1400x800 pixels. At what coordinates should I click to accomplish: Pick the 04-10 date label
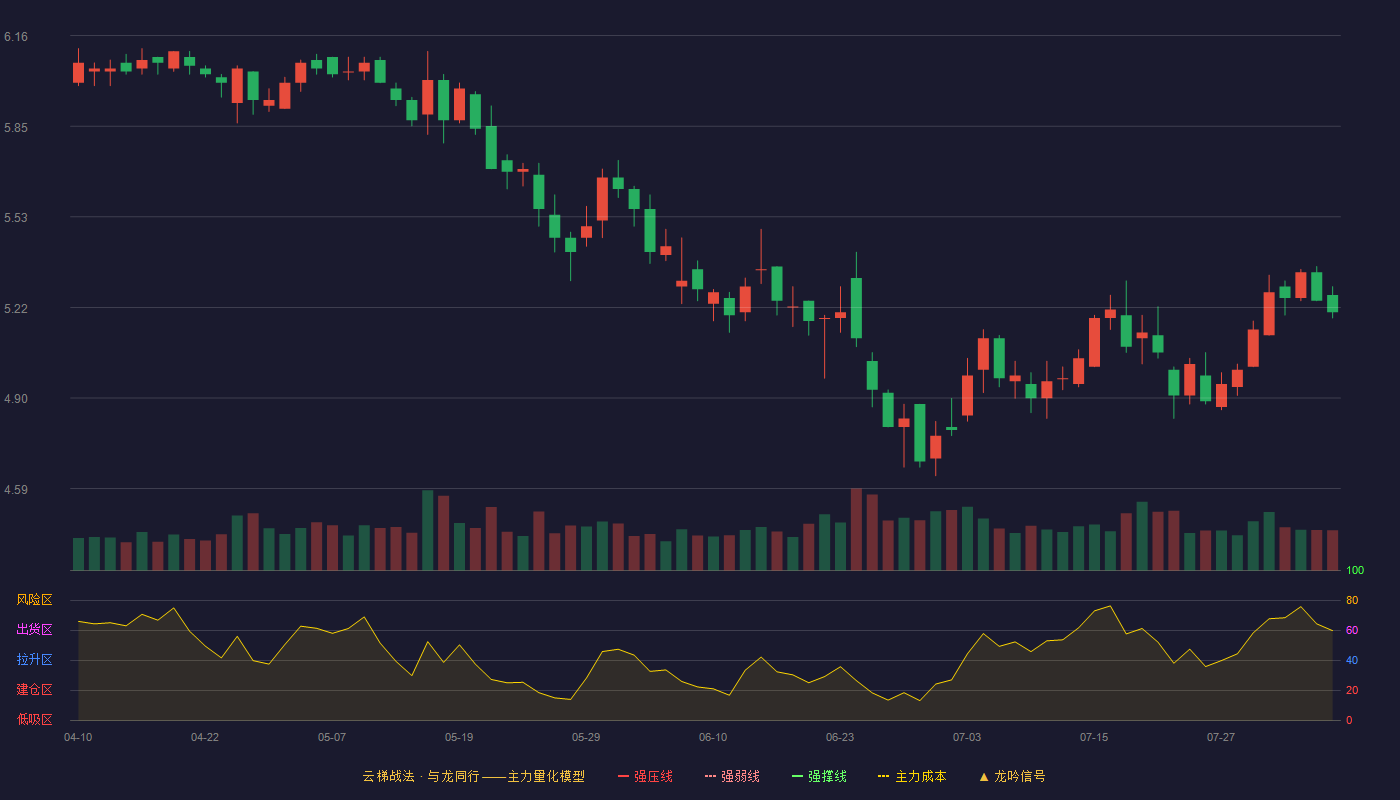pyautogui.click(x=78, y=737)
